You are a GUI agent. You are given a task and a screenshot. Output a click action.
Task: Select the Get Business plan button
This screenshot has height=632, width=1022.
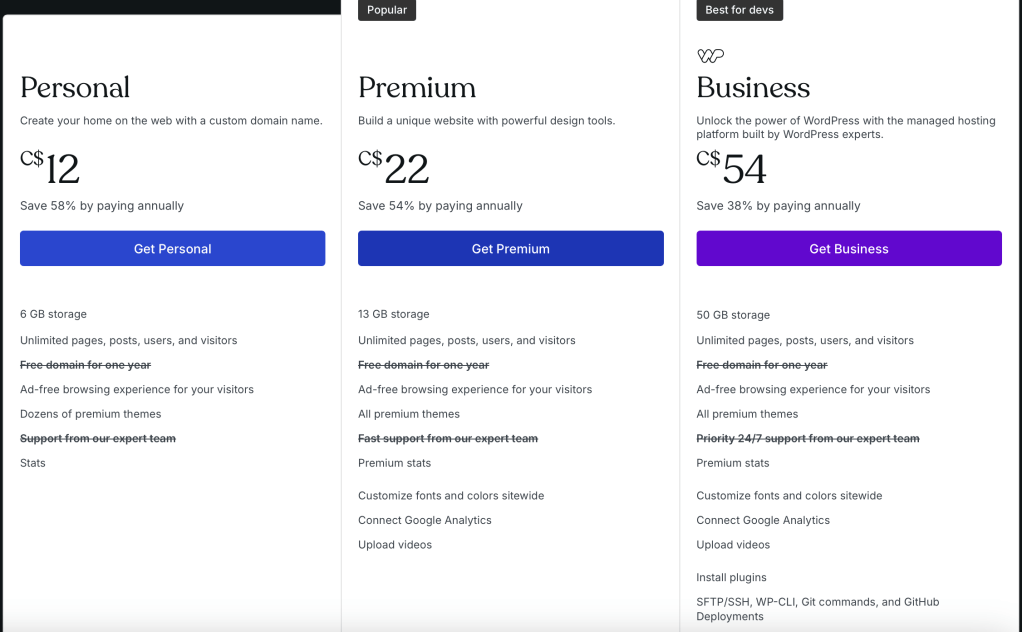[x=848, y=249]
